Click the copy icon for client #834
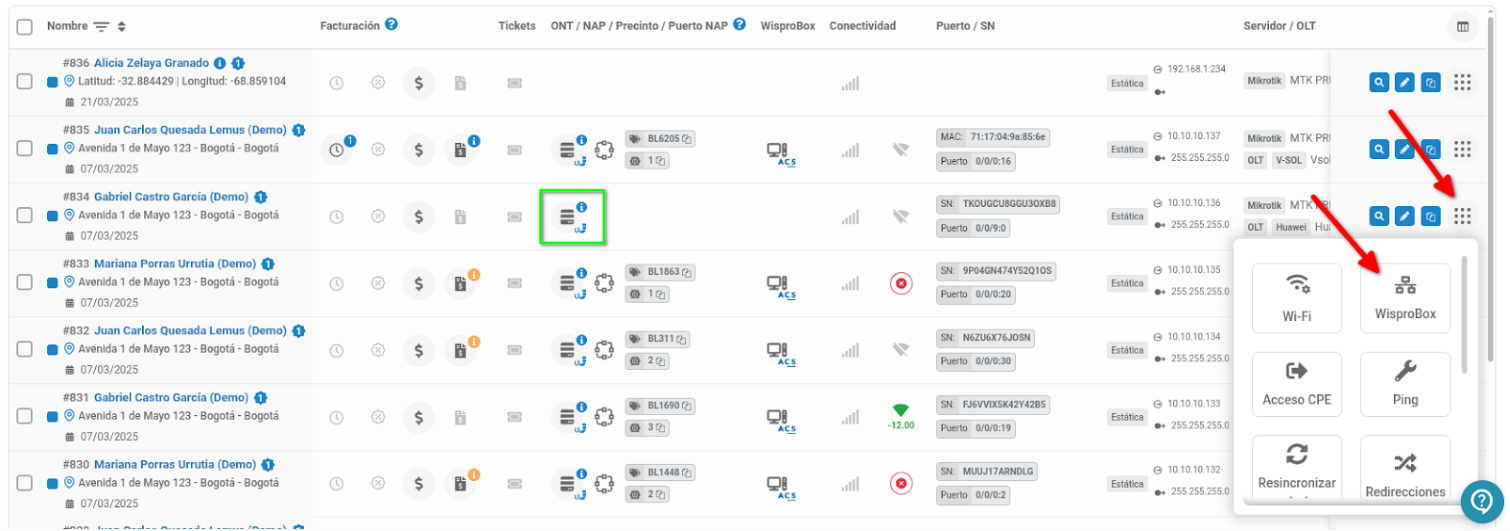Image resolution: width=1510 pixels, height=531 pixels. pos(1431,215)
